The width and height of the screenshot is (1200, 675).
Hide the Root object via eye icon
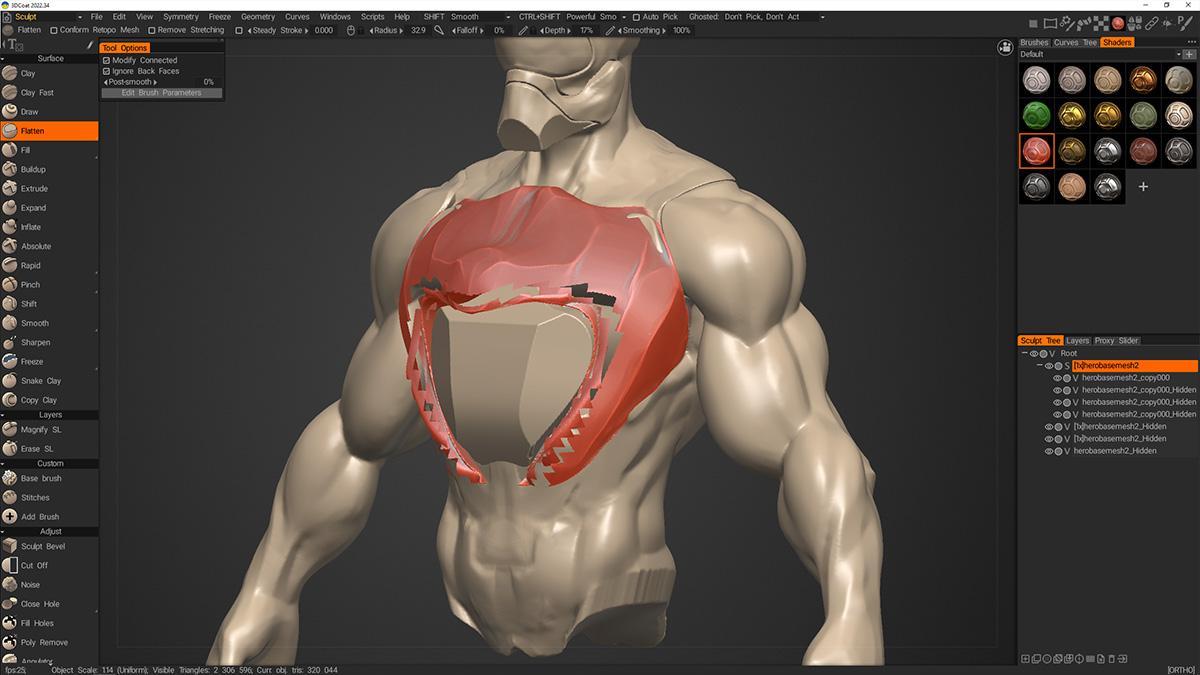pos(1034,354)
